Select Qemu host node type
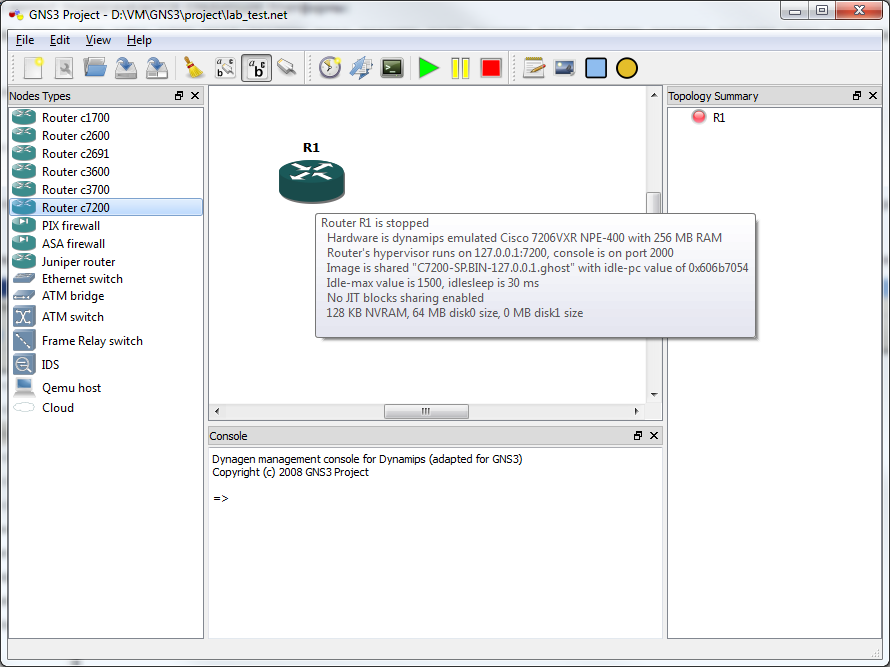Screen dimensions: 890x667 106,388
